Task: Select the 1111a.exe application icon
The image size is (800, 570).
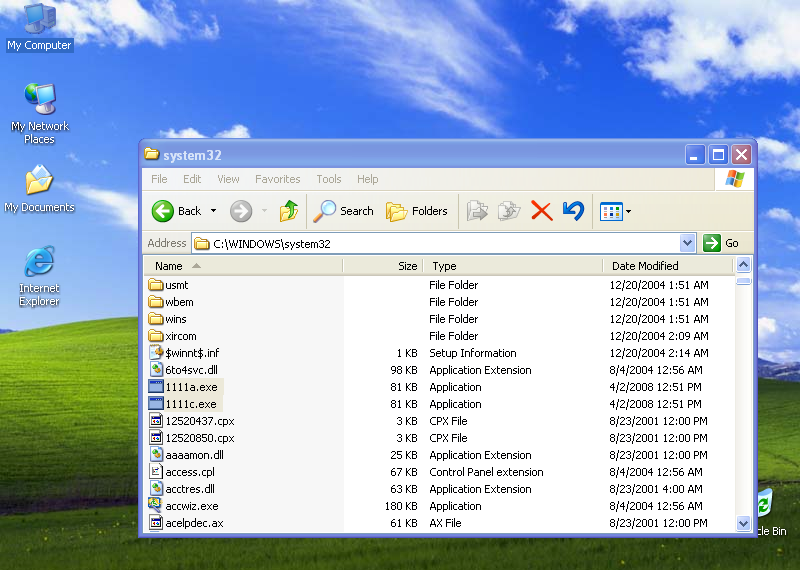Action: (156, 386)
